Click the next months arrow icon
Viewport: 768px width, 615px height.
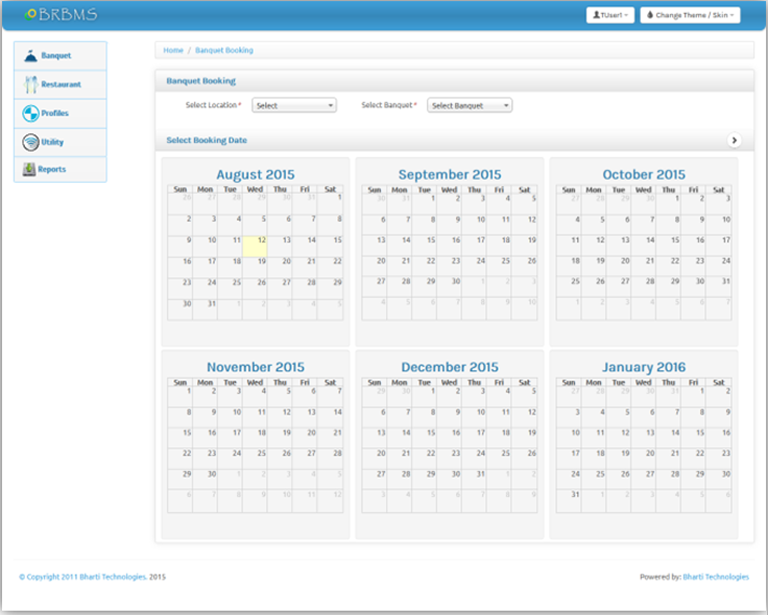734,141
